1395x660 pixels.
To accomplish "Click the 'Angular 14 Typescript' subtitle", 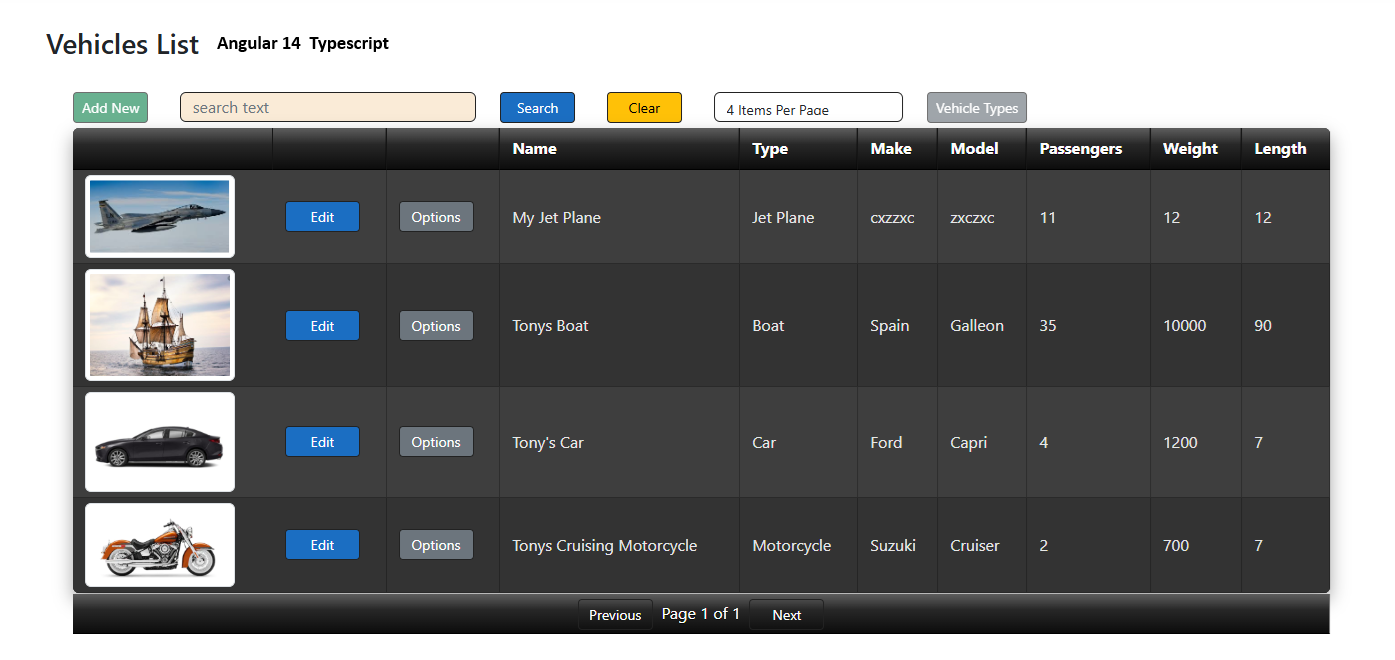I will [x=303, y=43].
